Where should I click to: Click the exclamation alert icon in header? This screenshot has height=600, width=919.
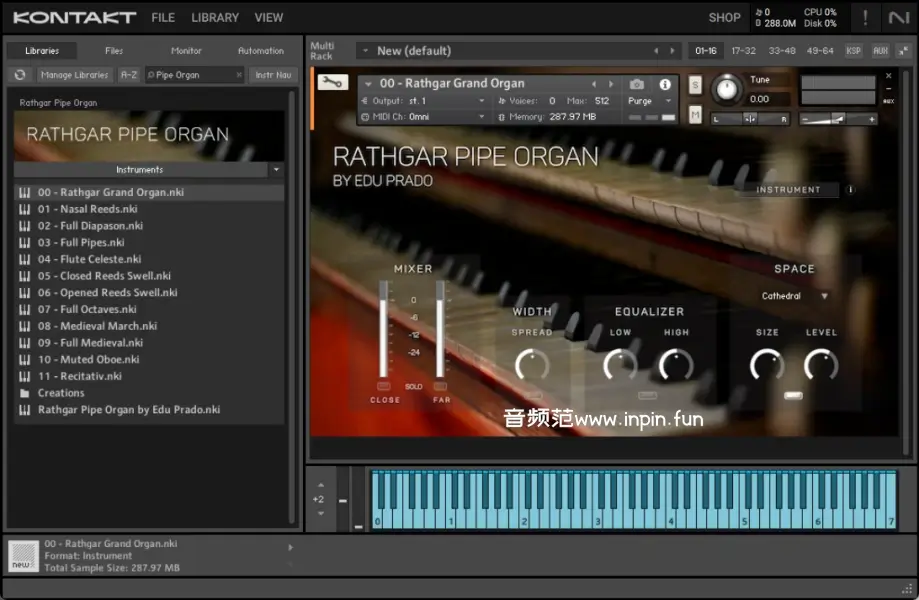[865, 17]
